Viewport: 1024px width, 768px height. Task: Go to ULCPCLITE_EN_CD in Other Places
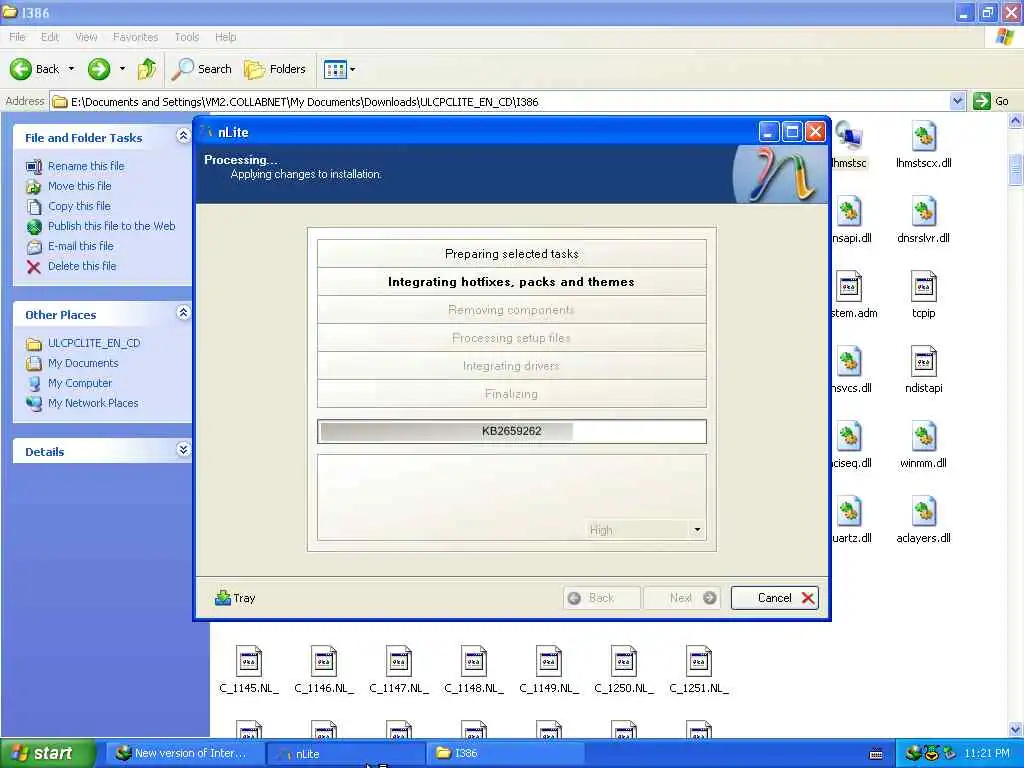click(93, 344)
